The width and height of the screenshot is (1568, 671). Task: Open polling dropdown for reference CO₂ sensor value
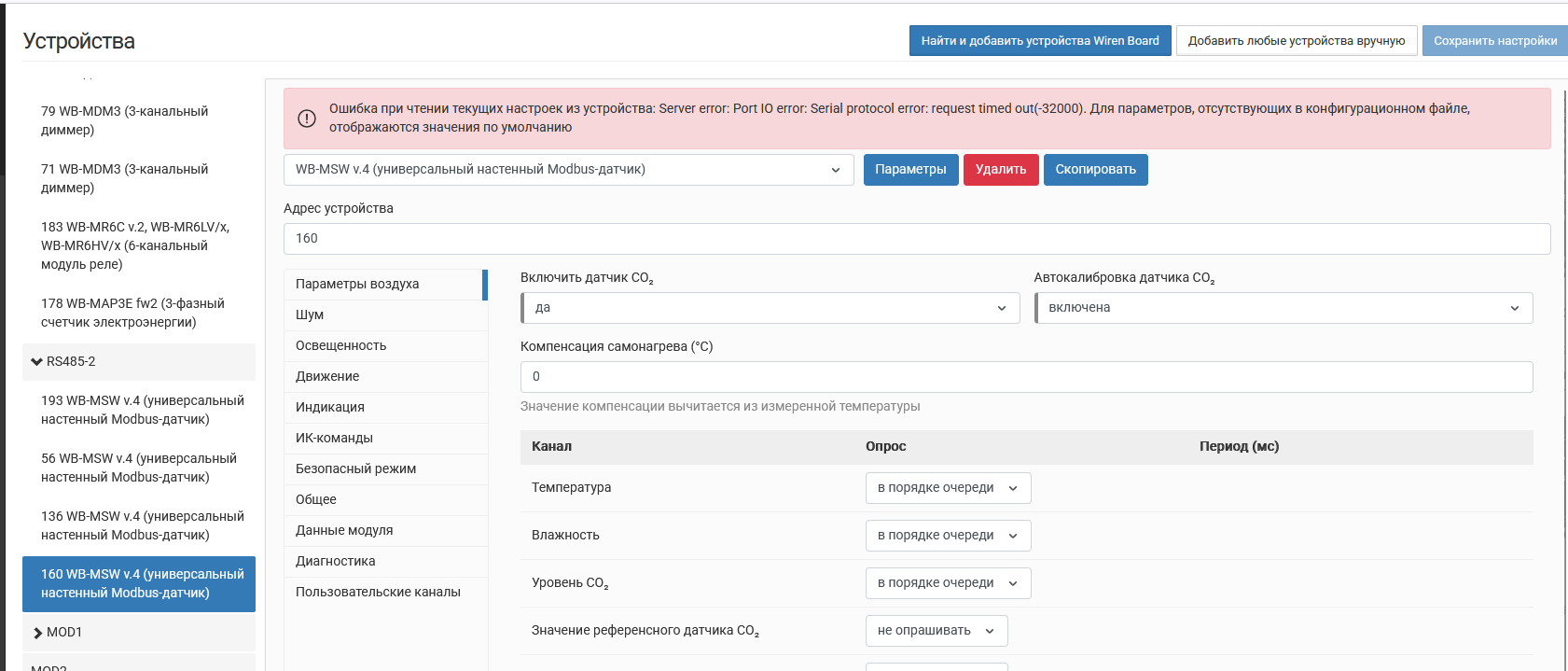click(936, 631)
